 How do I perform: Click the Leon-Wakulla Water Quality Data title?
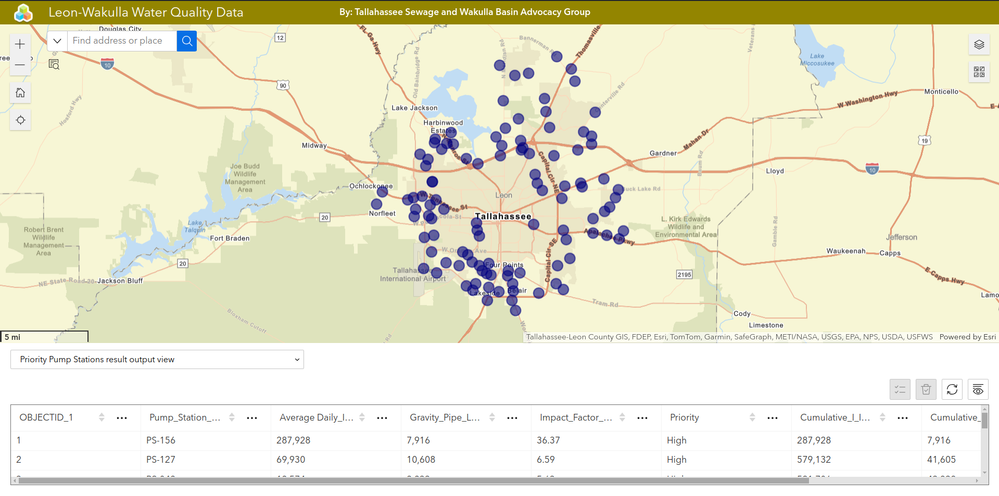[146, 12]
